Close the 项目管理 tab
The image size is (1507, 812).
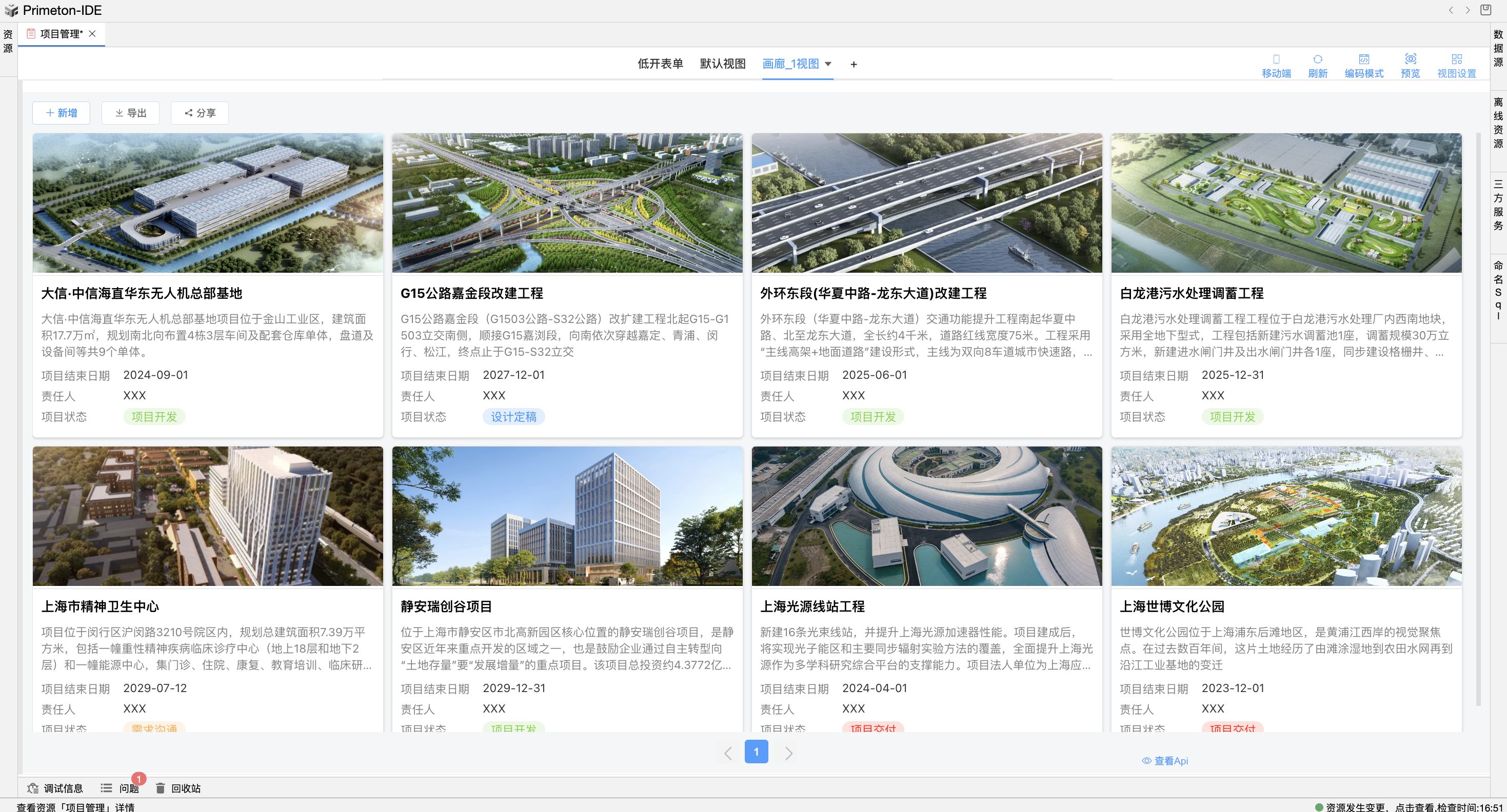(x=92, y=34)
